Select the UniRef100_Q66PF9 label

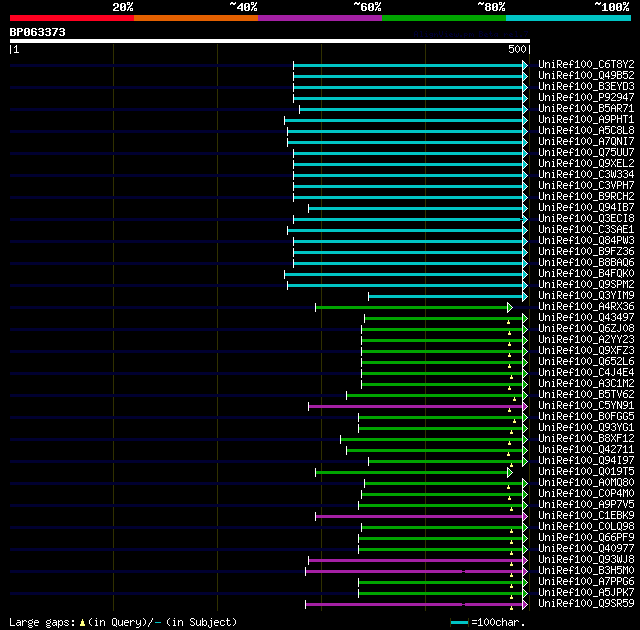pos(586,538)
